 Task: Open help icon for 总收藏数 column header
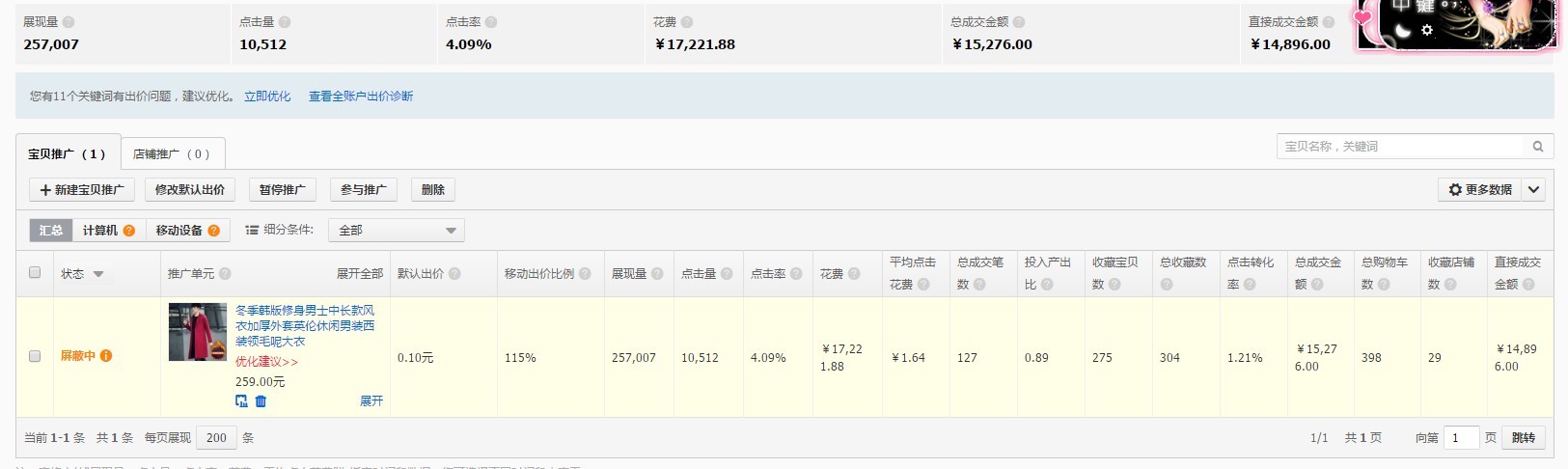(1167, 285)
